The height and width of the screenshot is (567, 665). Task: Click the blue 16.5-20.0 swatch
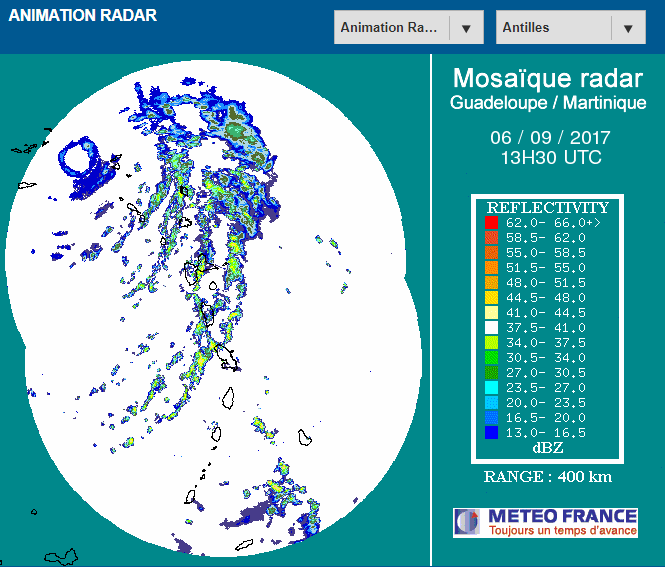coord(491,418)
